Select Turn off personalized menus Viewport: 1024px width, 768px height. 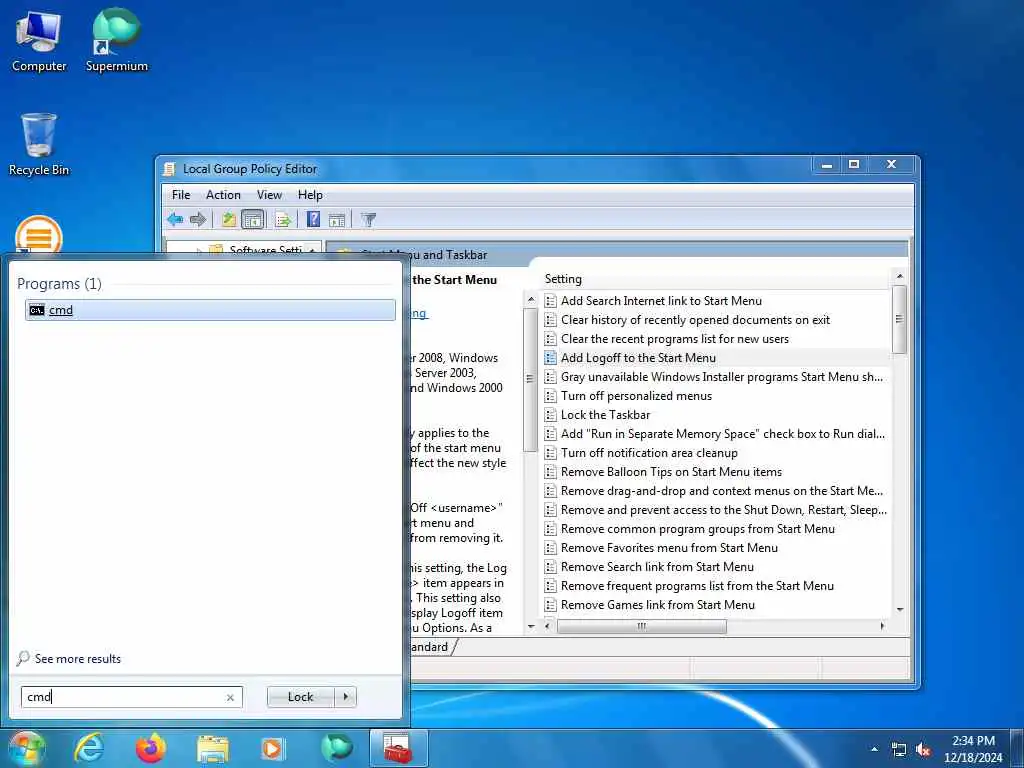pyautogui.click(x=636, y=396)
